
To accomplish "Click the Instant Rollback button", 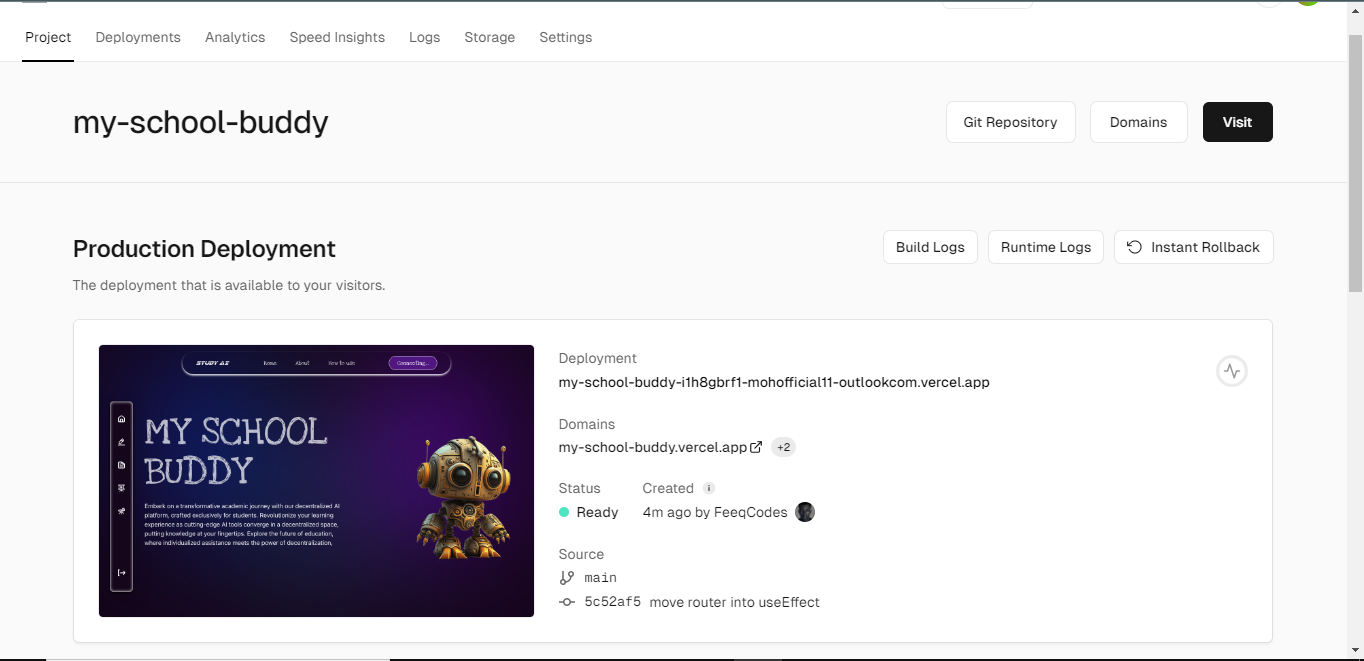I will (x=1194, y=247).
